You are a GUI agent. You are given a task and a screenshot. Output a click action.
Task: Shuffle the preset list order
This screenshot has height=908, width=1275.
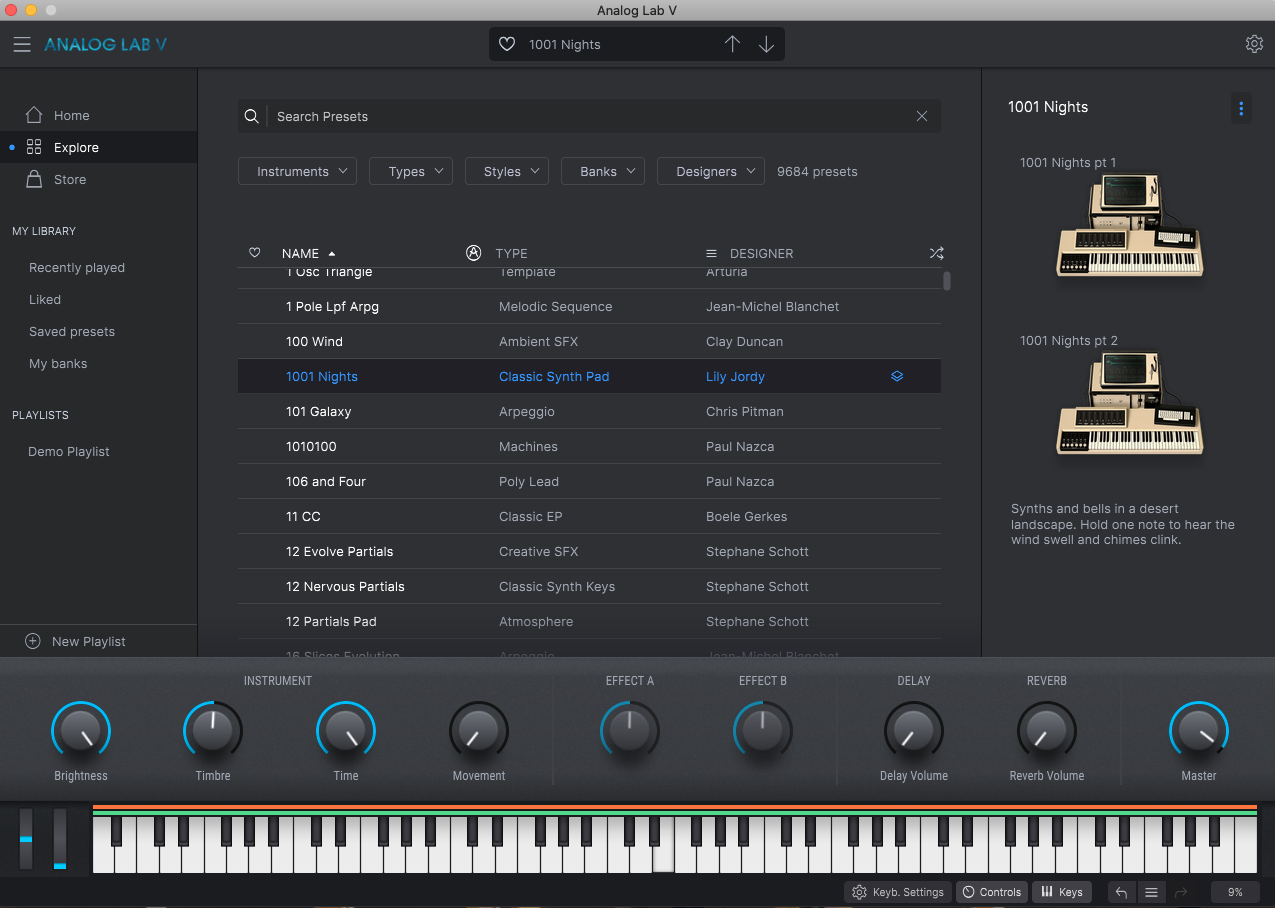click(936, 254)
